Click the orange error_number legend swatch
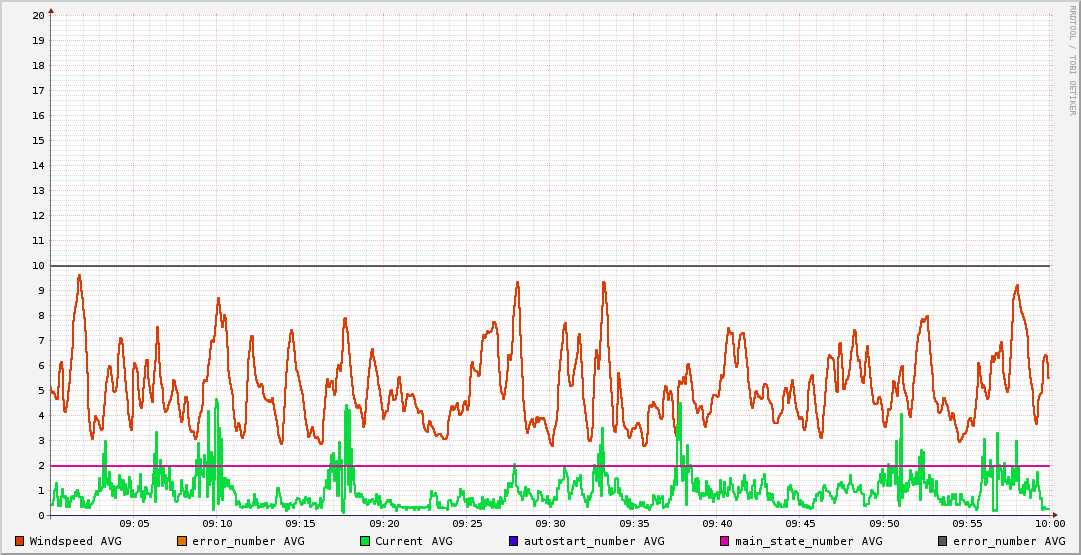Viewport: 1081px width, 555px height. [181, 541]
